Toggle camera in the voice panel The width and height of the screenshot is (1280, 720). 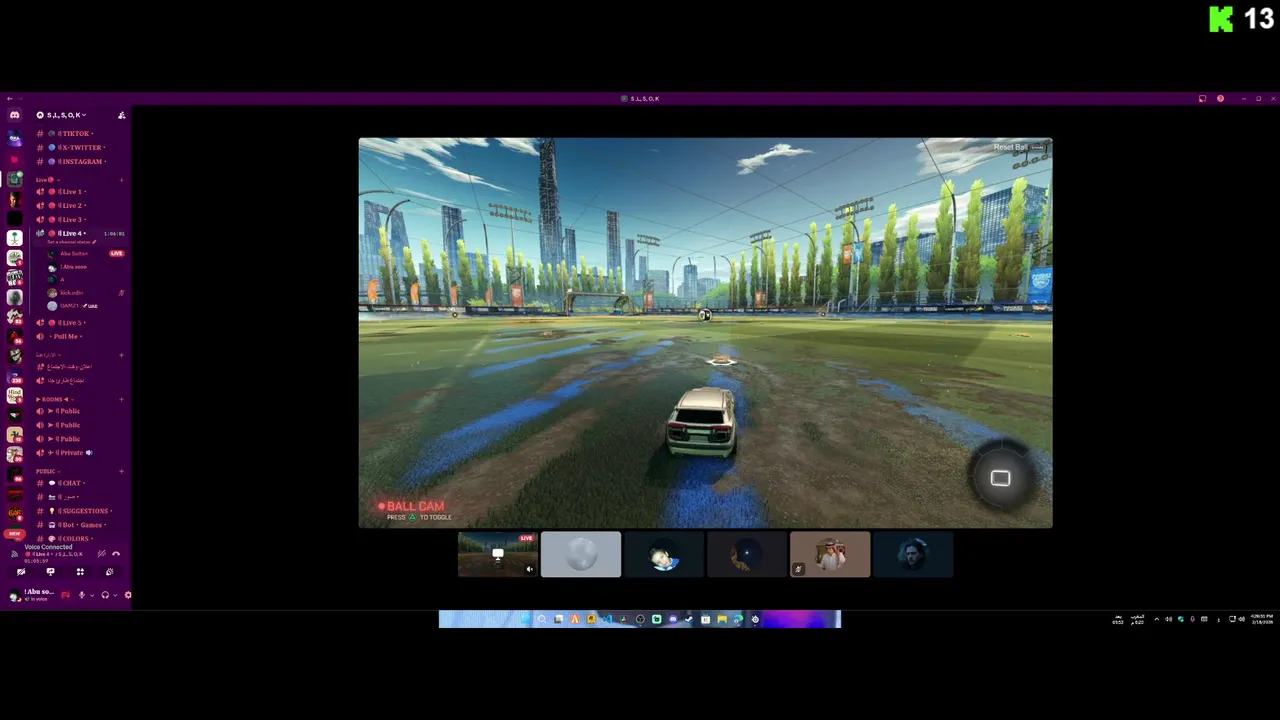click(21, 572)
